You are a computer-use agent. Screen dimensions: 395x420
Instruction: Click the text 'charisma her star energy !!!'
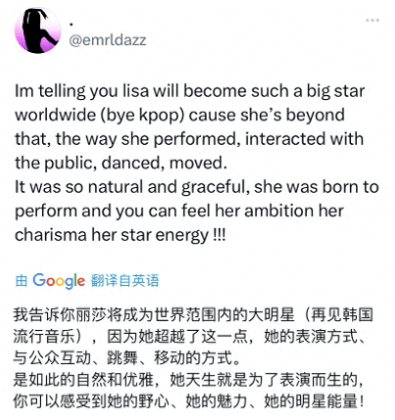coord(120,235)
